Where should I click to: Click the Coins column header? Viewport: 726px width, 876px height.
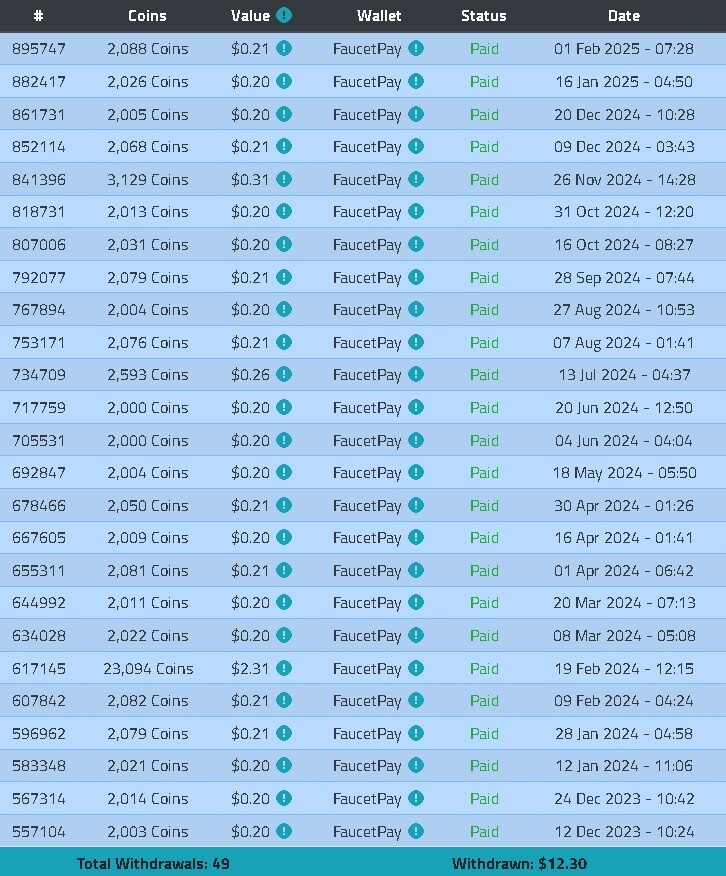point(147,16)
